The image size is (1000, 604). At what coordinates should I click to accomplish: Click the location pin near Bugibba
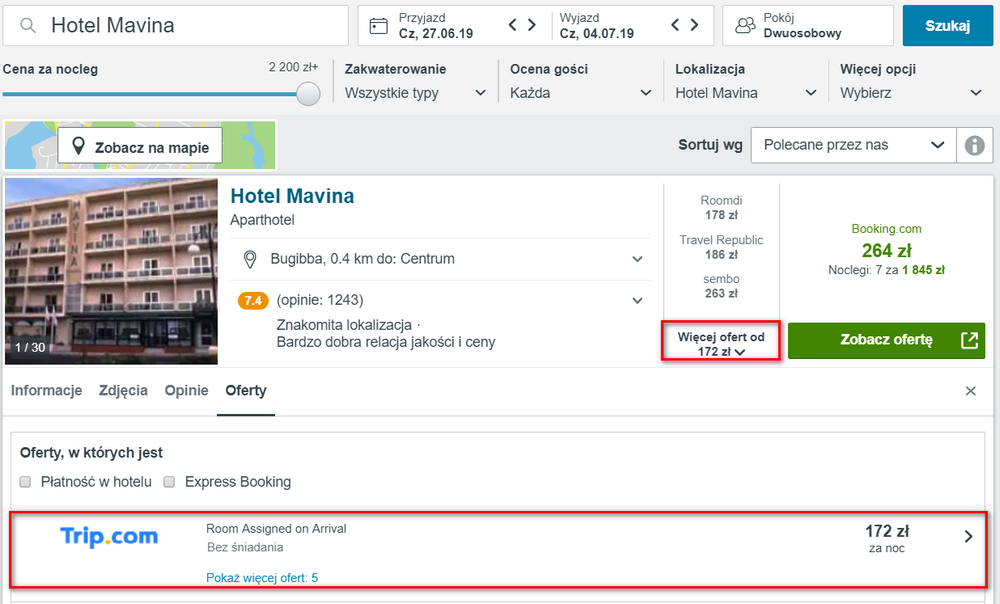250,259
